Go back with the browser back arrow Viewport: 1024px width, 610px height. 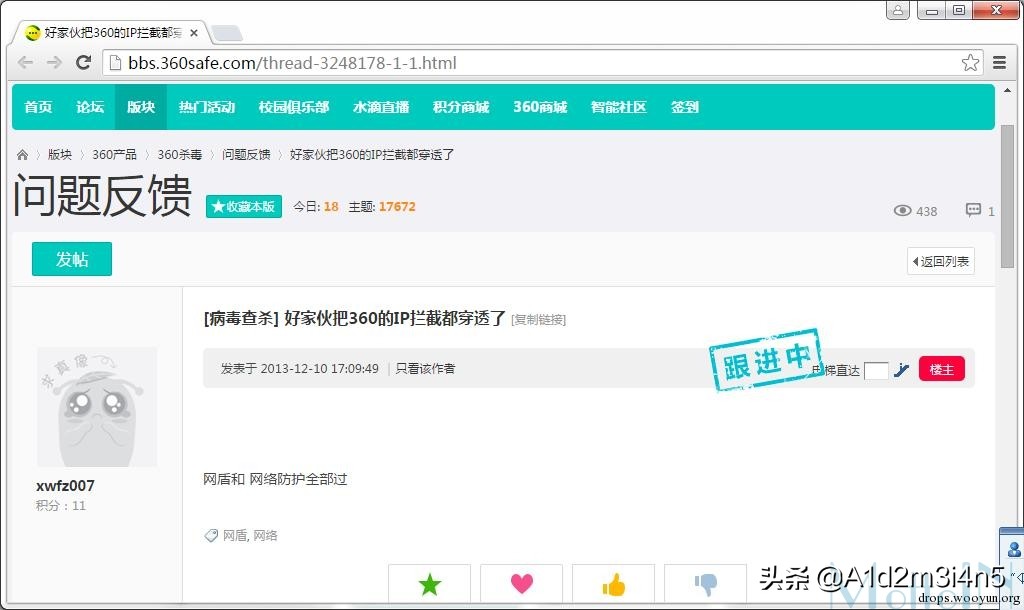[25, 63]
